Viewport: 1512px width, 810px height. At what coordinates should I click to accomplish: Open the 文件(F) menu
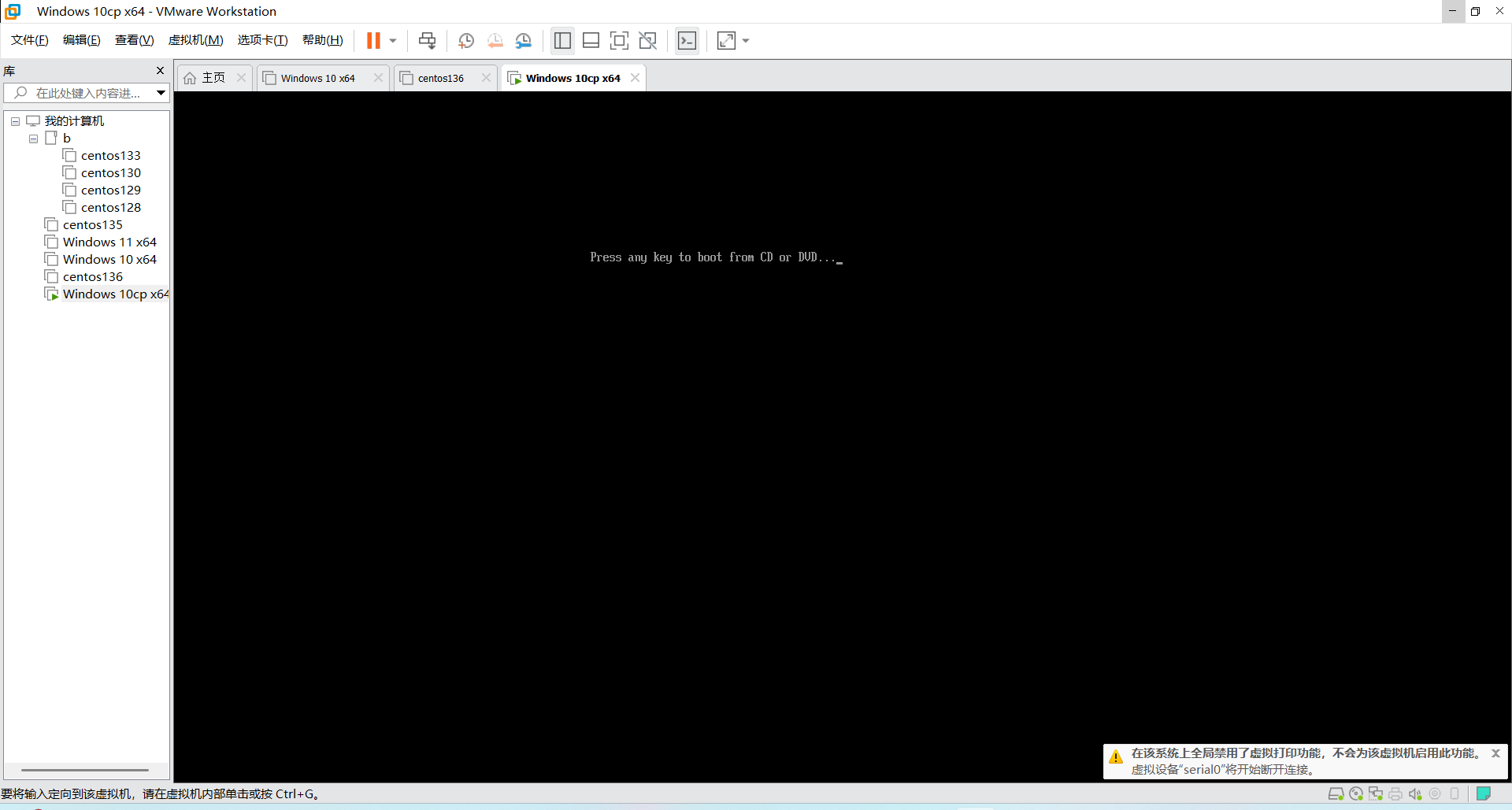click(29, 40)
